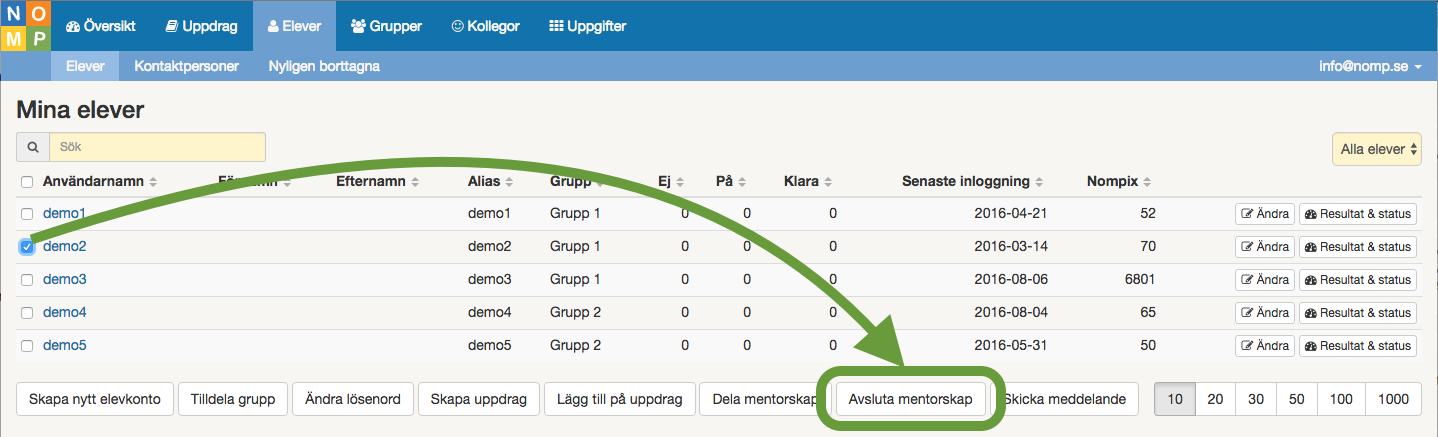
Task: Sort by Klara column arrows
Action: pyautogui.click(x=829, y=182)
